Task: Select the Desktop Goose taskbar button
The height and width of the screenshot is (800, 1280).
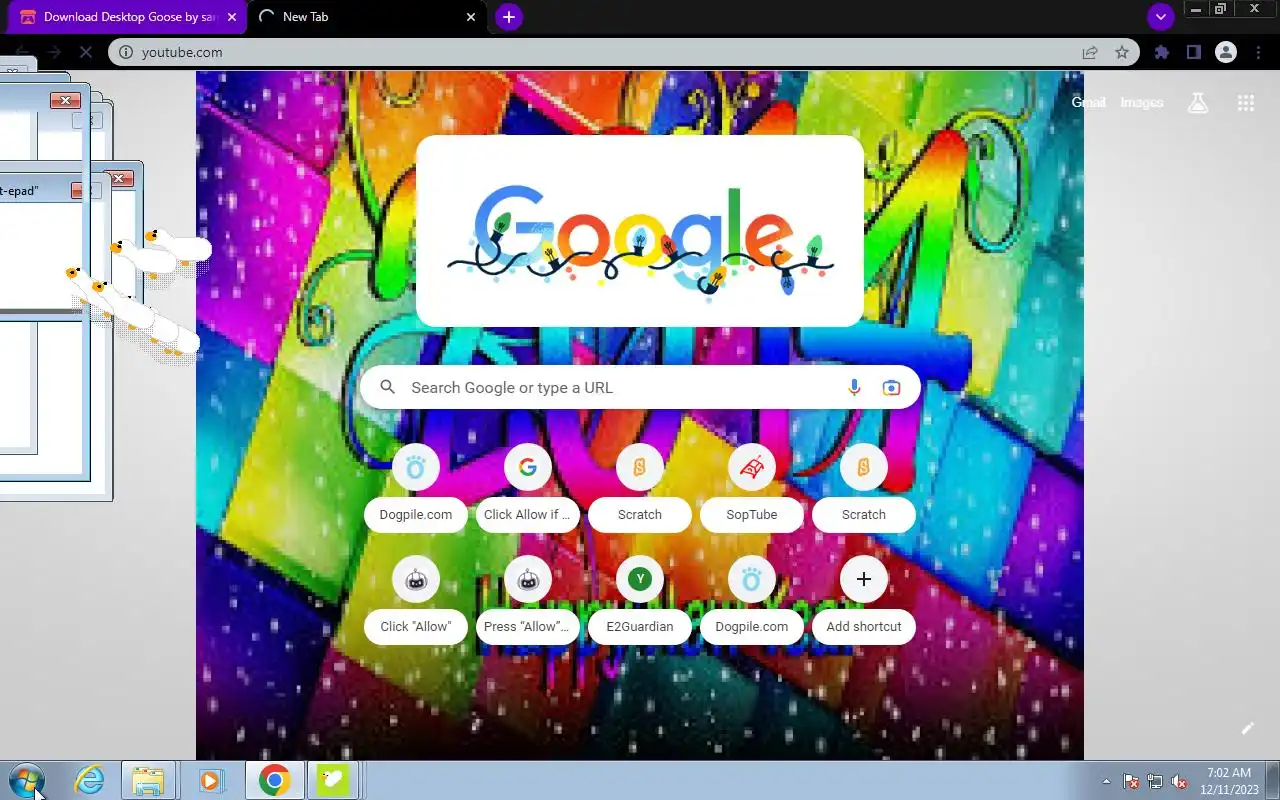Action: pos(333,780)
